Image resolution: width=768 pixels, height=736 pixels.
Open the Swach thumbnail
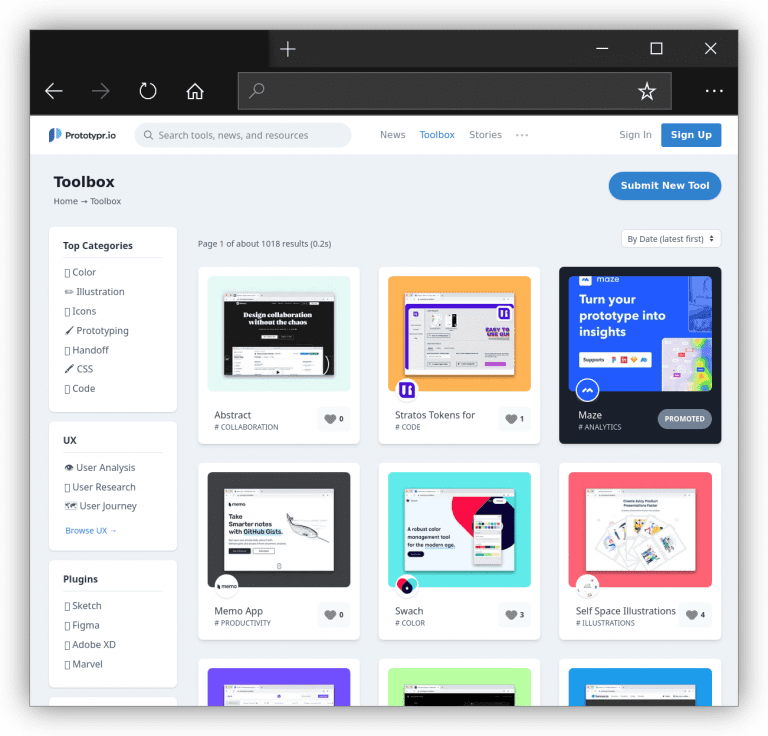pos(459,529)
